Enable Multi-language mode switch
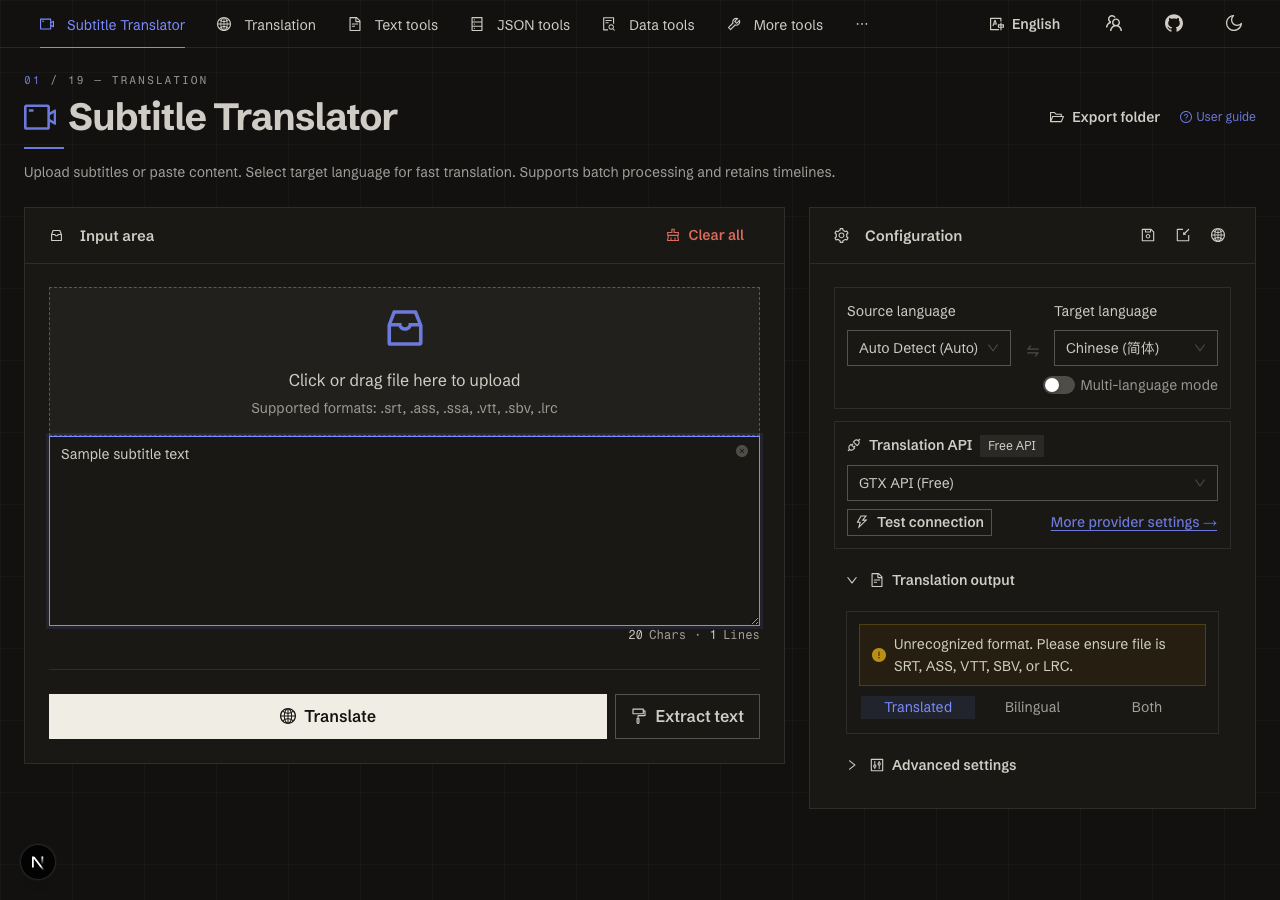Image resolution: width=1280 pixels, height=900 pixels. (x=1059, y=385)
